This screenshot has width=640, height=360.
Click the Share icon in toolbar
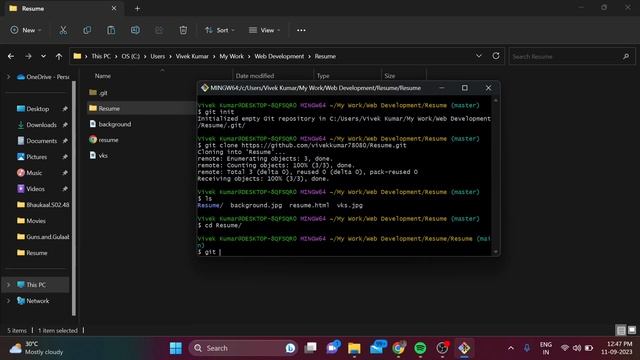pyautogui.click(x=159, y=30)
